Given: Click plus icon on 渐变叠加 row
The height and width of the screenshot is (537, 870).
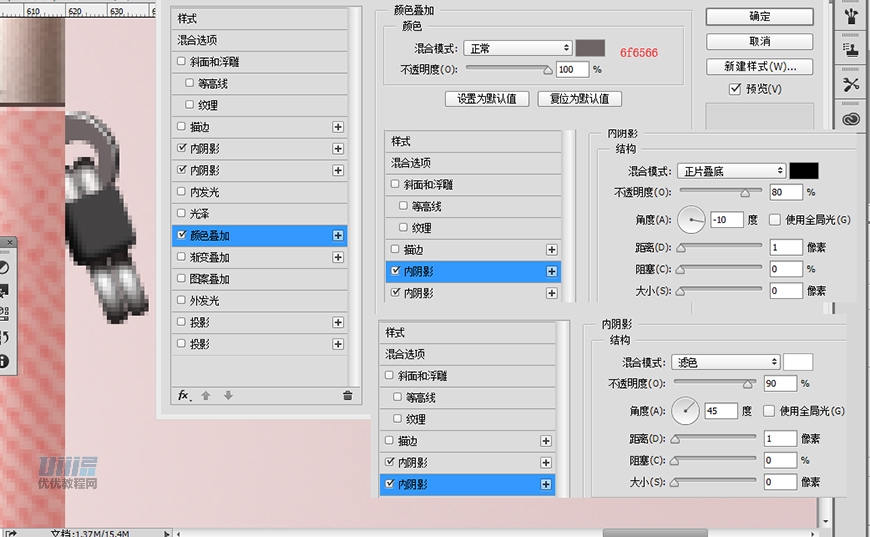Looking at the screenshot, I should click(x=338, y=257).
